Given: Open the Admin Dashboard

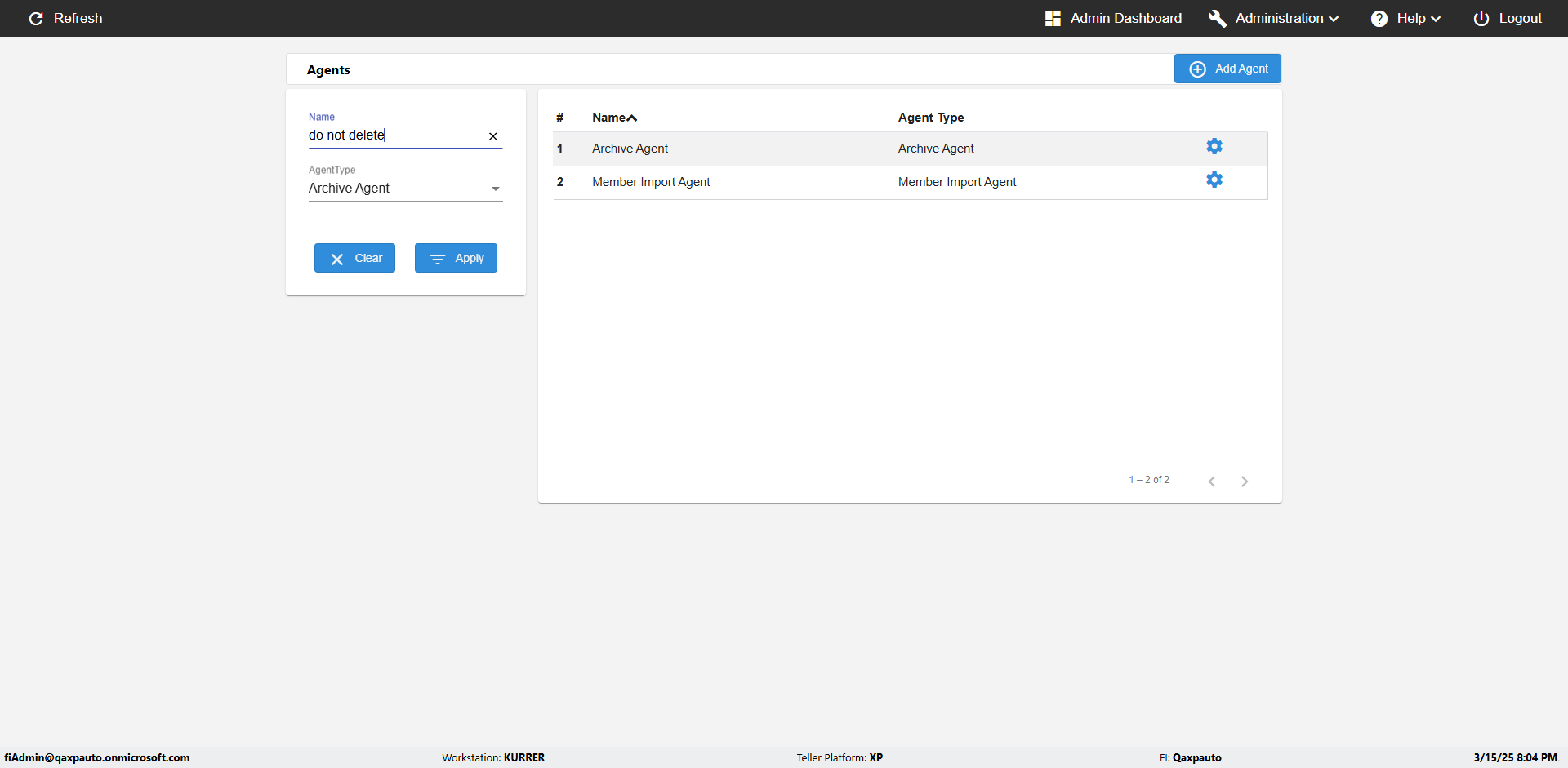Looking at the screenshot, I should (1113, 18).
